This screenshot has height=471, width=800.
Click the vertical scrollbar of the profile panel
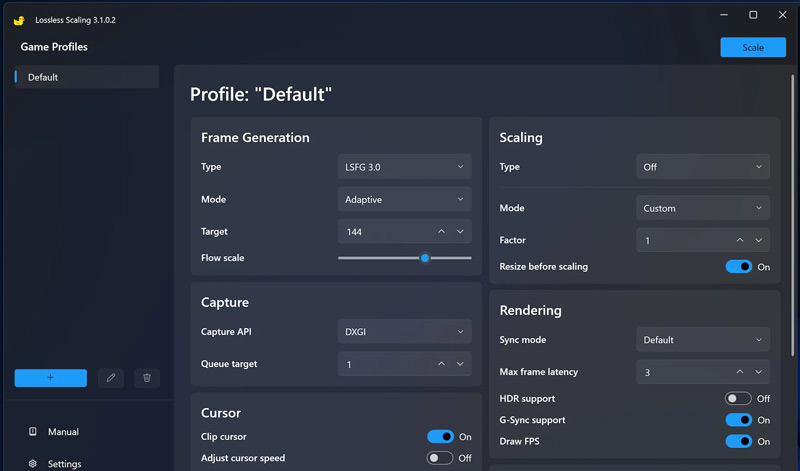coord(792,214)
